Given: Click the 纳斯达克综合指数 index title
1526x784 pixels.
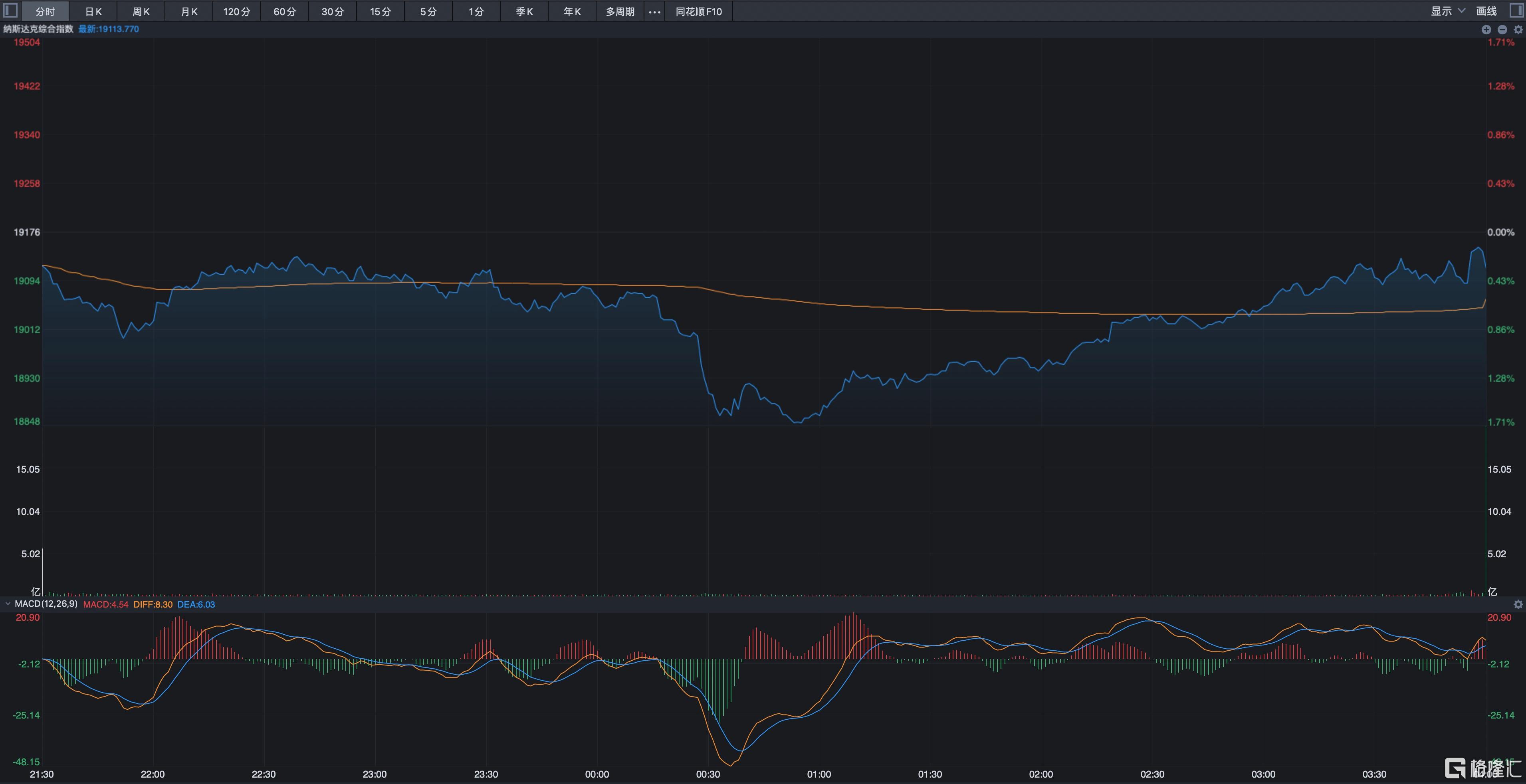Looking at the screenshot, I should click(38, 29).
